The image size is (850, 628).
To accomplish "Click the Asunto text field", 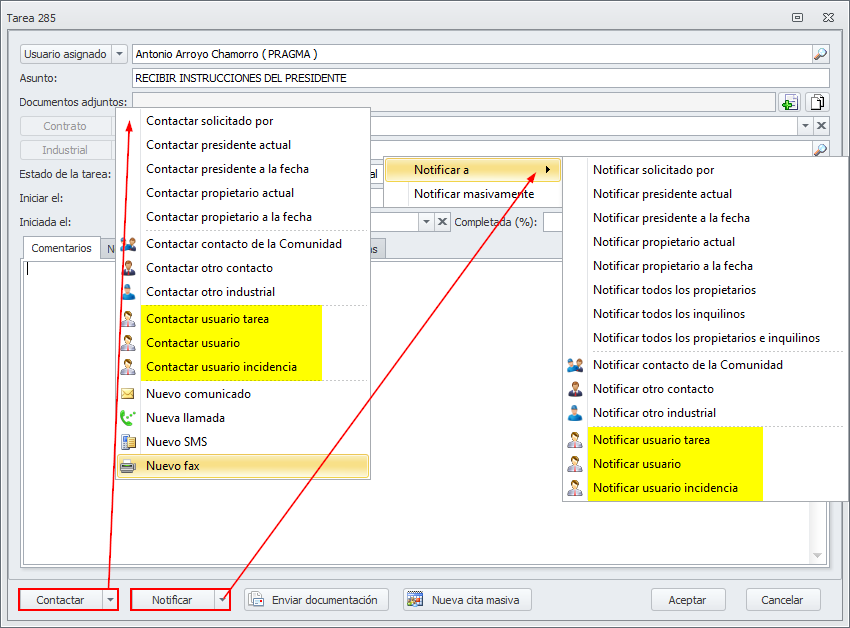I will [481, 78].
